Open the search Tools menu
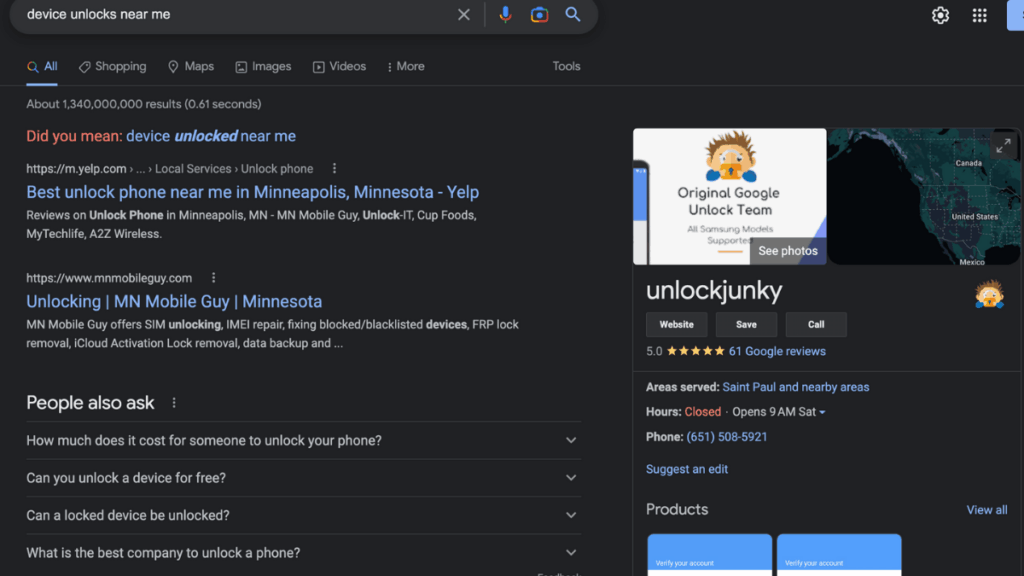This screenshot has width=1024, height=576. click(566, 67)
